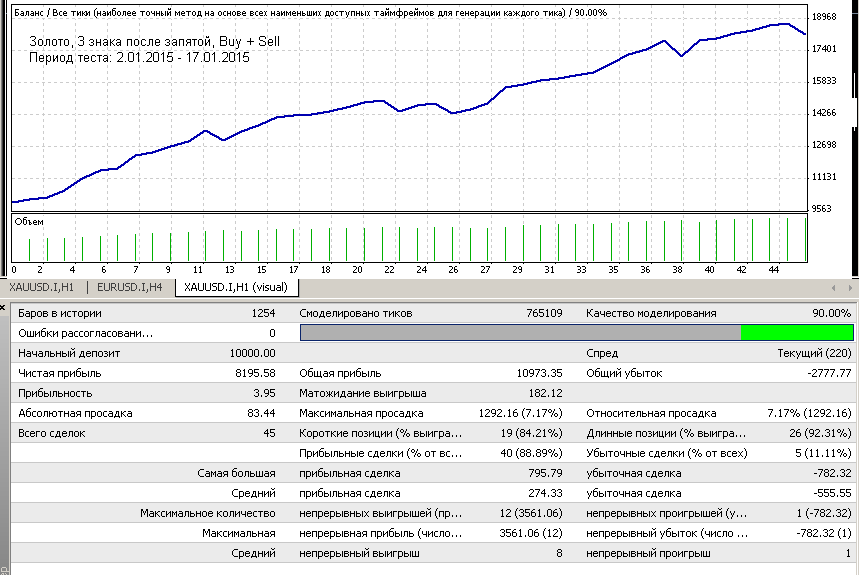Click the mismatched charts errors value 0
859x575 pixels.
pos(272,333)
